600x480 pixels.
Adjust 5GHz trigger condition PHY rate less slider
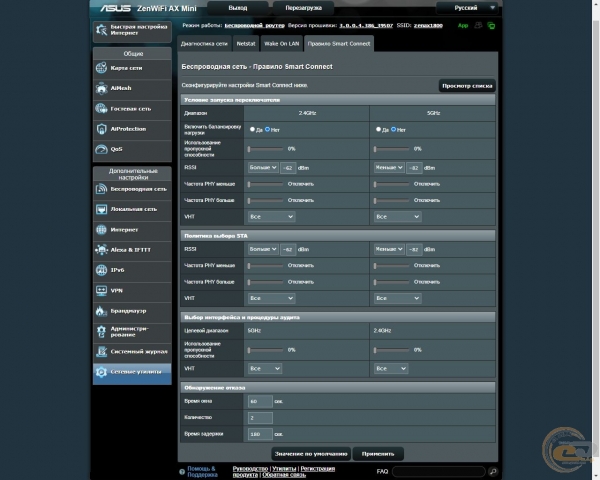pyautogui.click(x=392, y=184)
